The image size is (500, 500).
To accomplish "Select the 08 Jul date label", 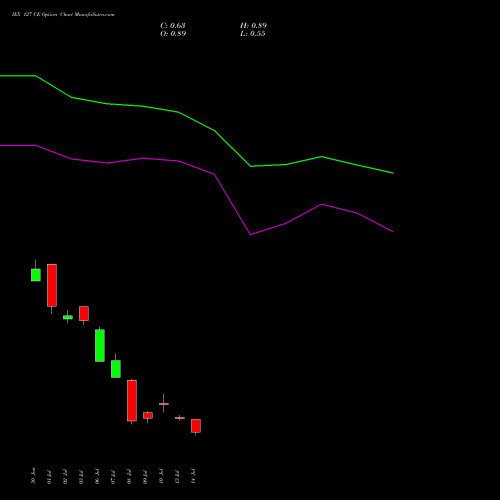I will 129,477.
